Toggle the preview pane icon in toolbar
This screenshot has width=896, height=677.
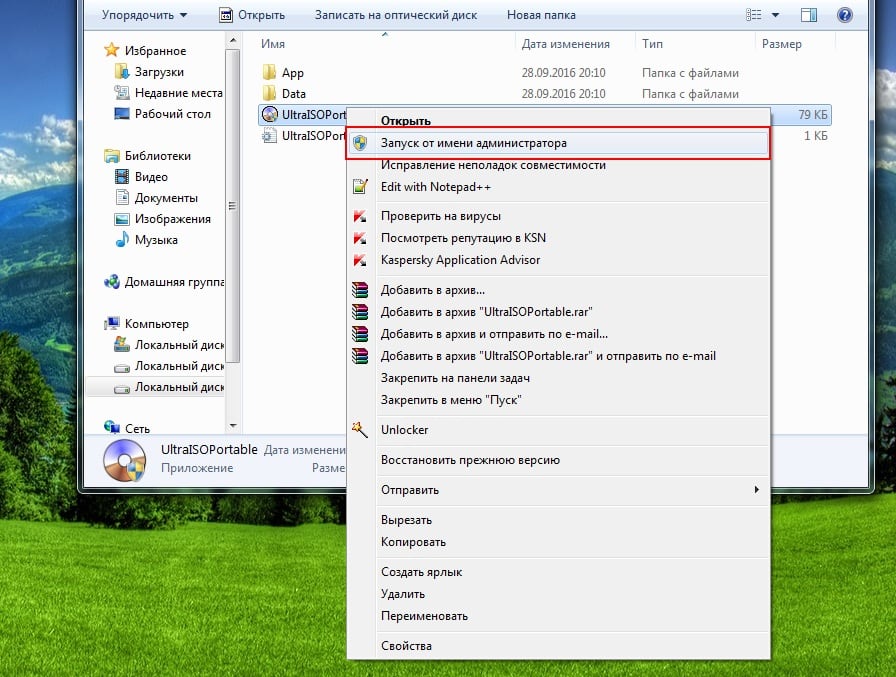click(x=810, y=15)
